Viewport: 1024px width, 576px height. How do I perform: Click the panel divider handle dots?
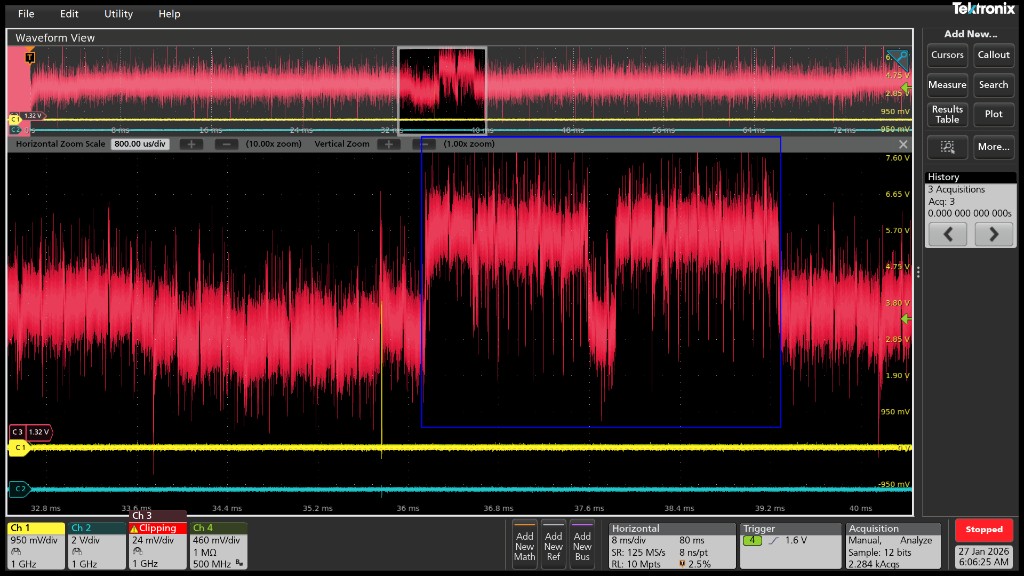click(x=918, y=272)
